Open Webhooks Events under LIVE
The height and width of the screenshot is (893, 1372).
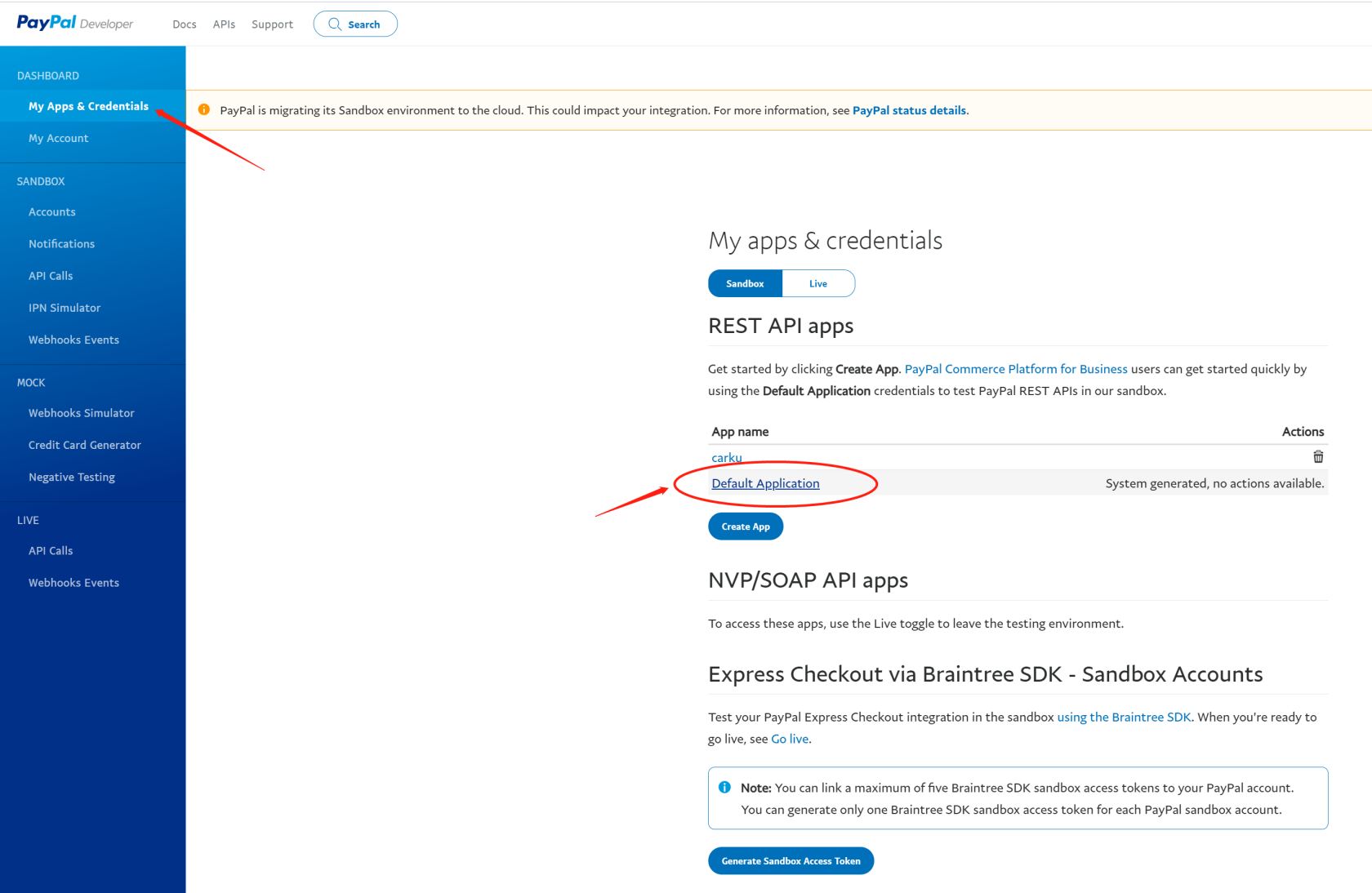(x=73, y=582)
